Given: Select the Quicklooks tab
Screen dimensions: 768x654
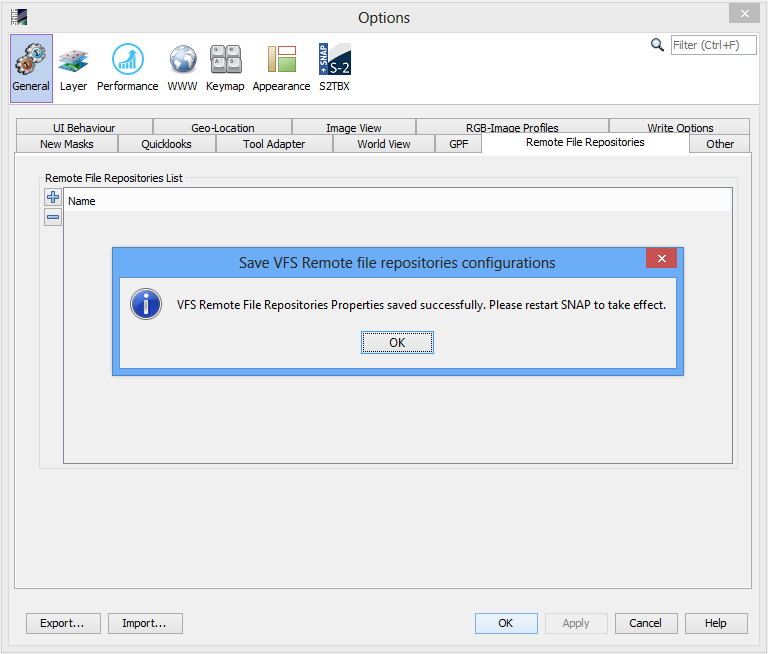Looking at the screenshot, I should coord(167,144).
